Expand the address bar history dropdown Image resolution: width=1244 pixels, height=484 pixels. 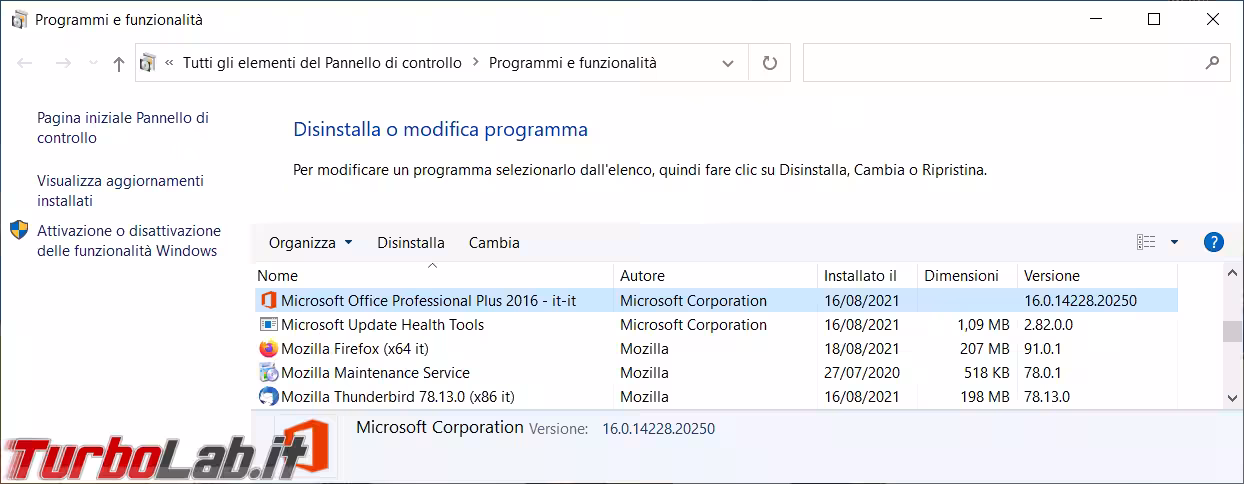728,63
